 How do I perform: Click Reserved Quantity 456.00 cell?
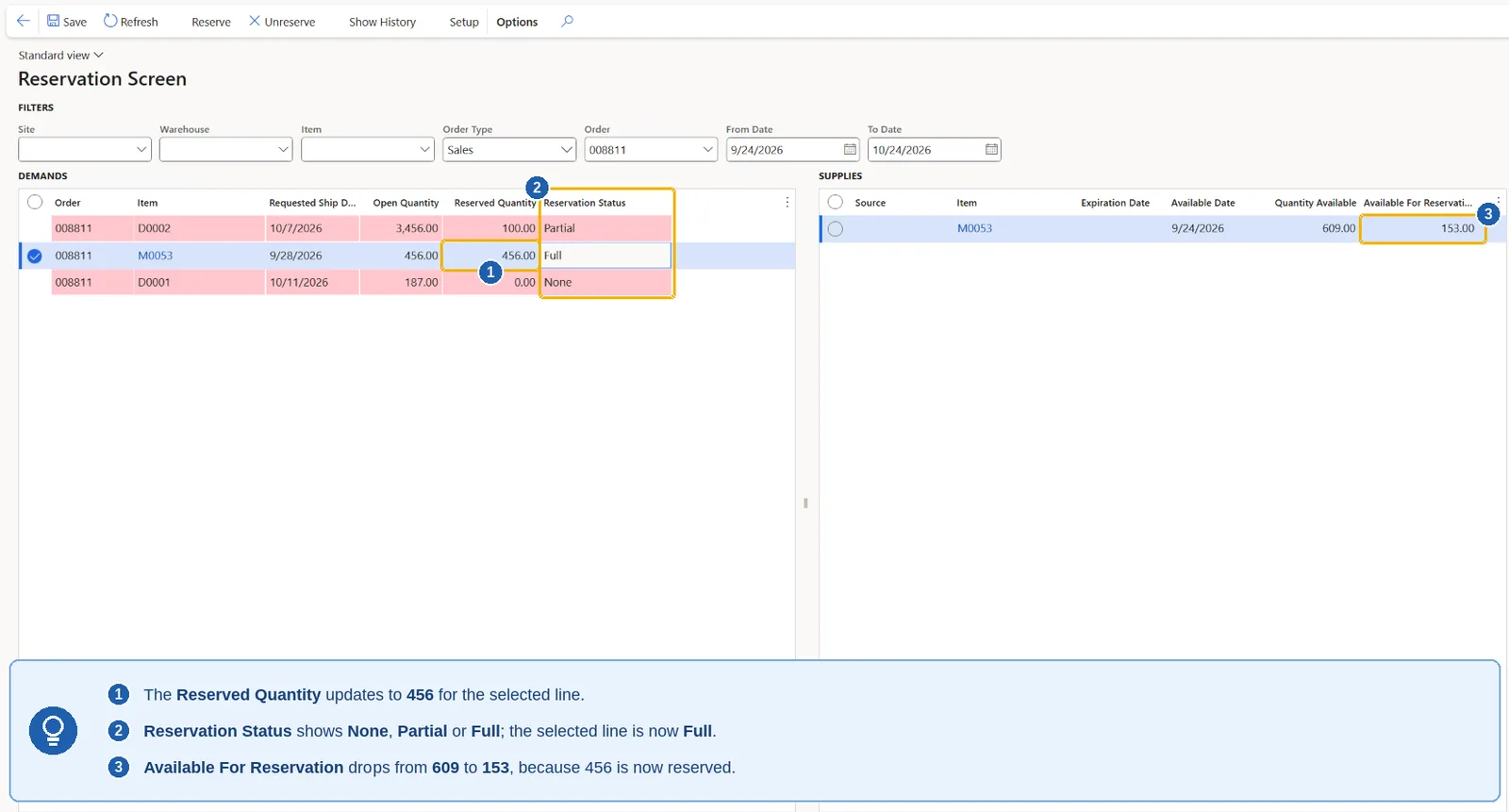490,256
